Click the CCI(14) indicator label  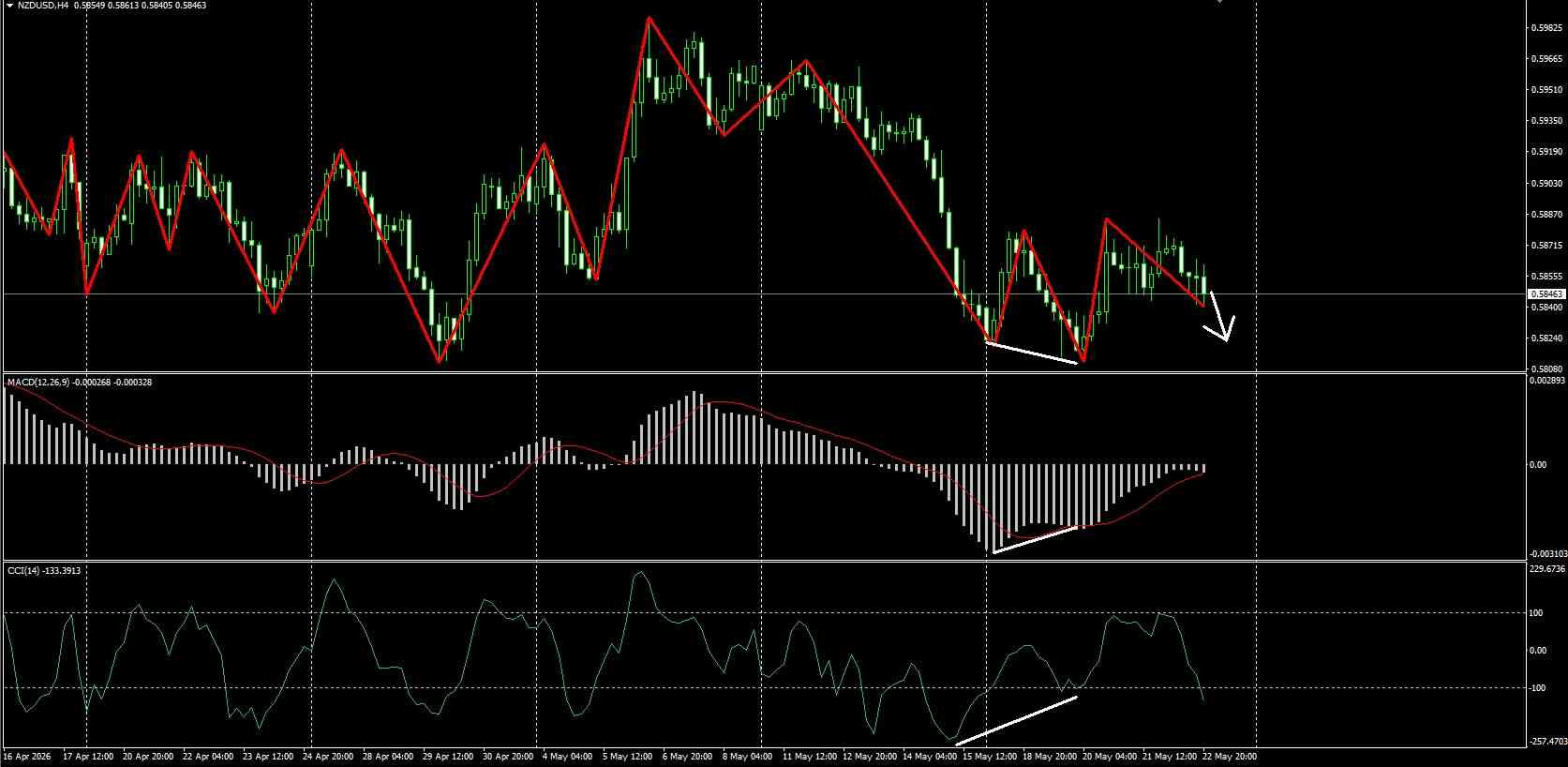(x=23, y=570)
